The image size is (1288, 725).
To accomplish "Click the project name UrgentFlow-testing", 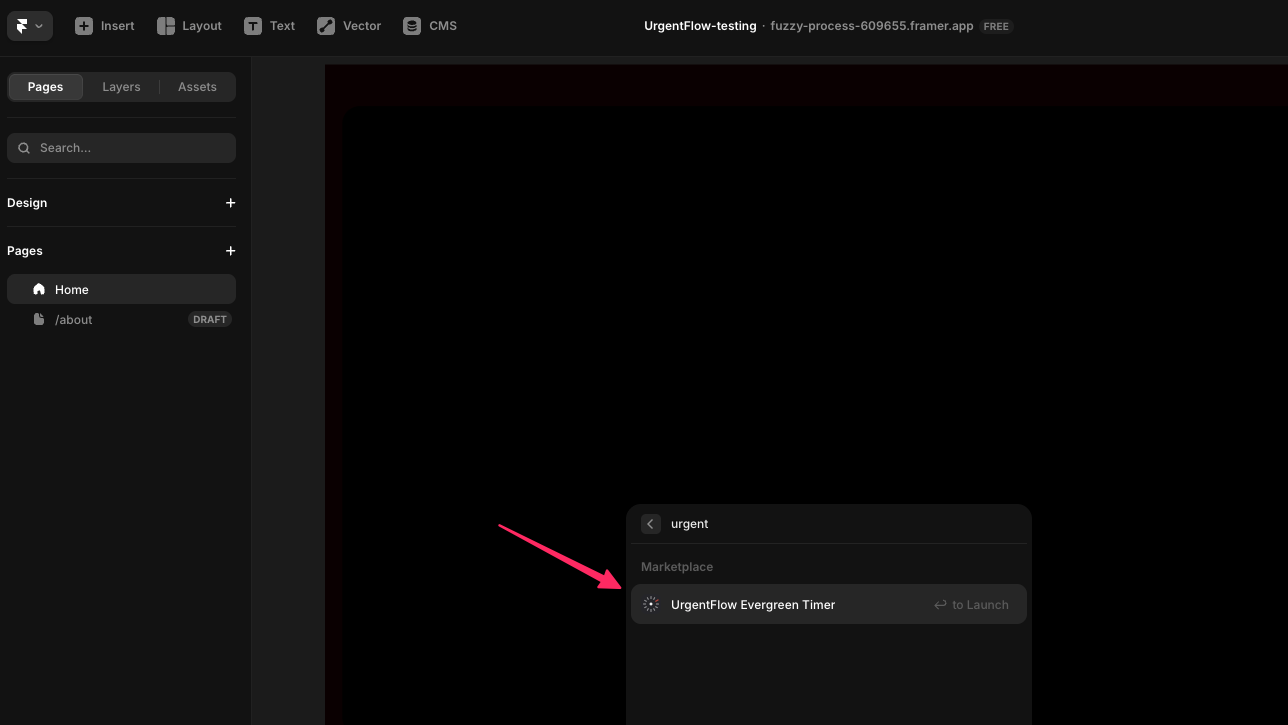I will pos(700,26).
